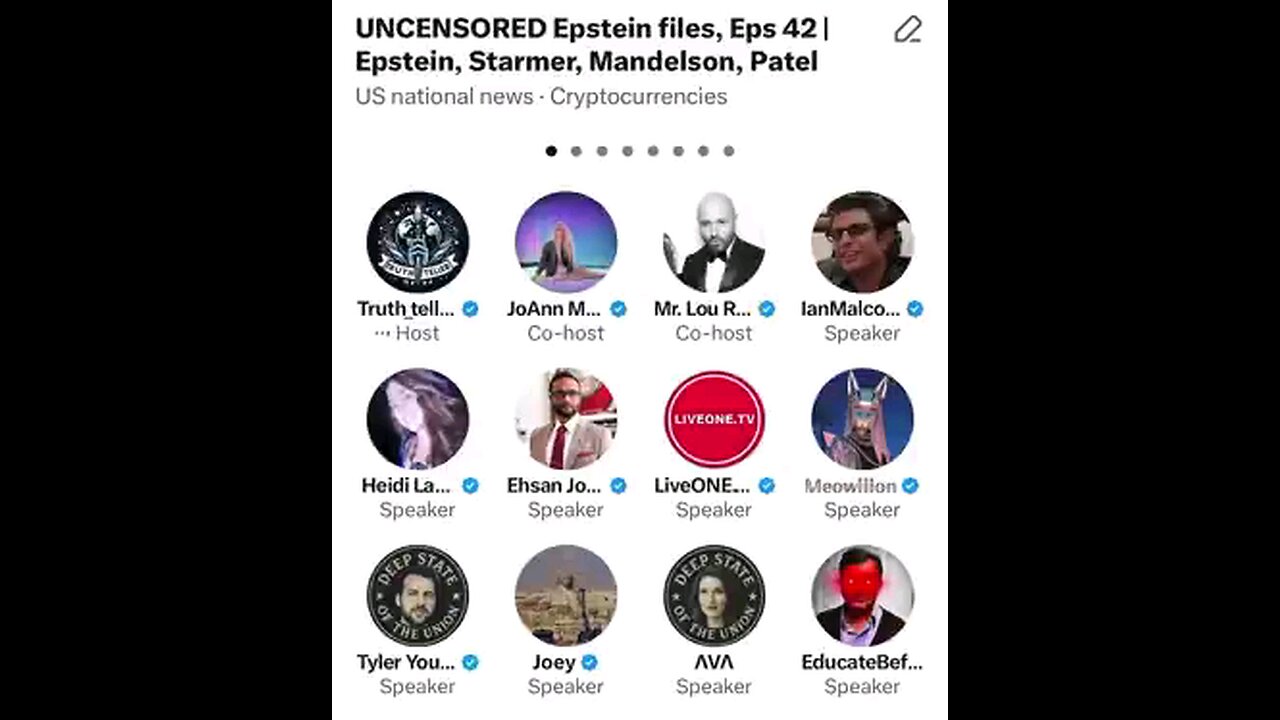Screen dimensions: 1280x720
Task: Click the edit pencil icon beside the title
Action: pyautogui.click(x=907, y=30)
